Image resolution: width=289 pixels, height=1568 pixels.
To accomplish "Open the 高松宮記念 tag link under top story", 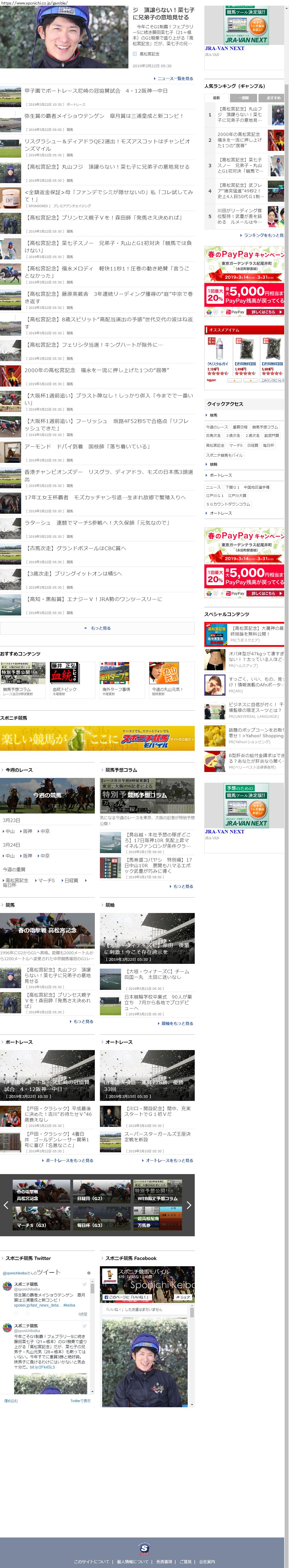I will pos(150,54).
